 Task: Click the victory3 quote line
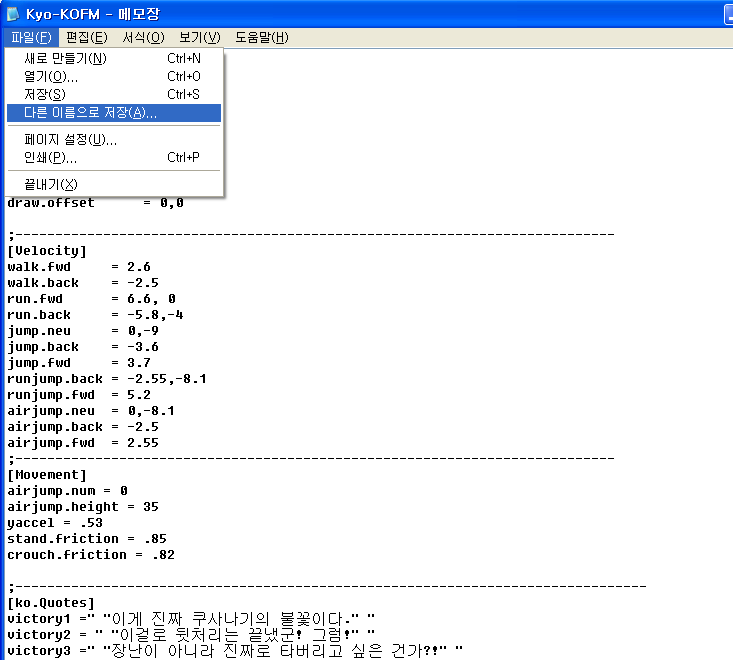(x=235, y=651)
